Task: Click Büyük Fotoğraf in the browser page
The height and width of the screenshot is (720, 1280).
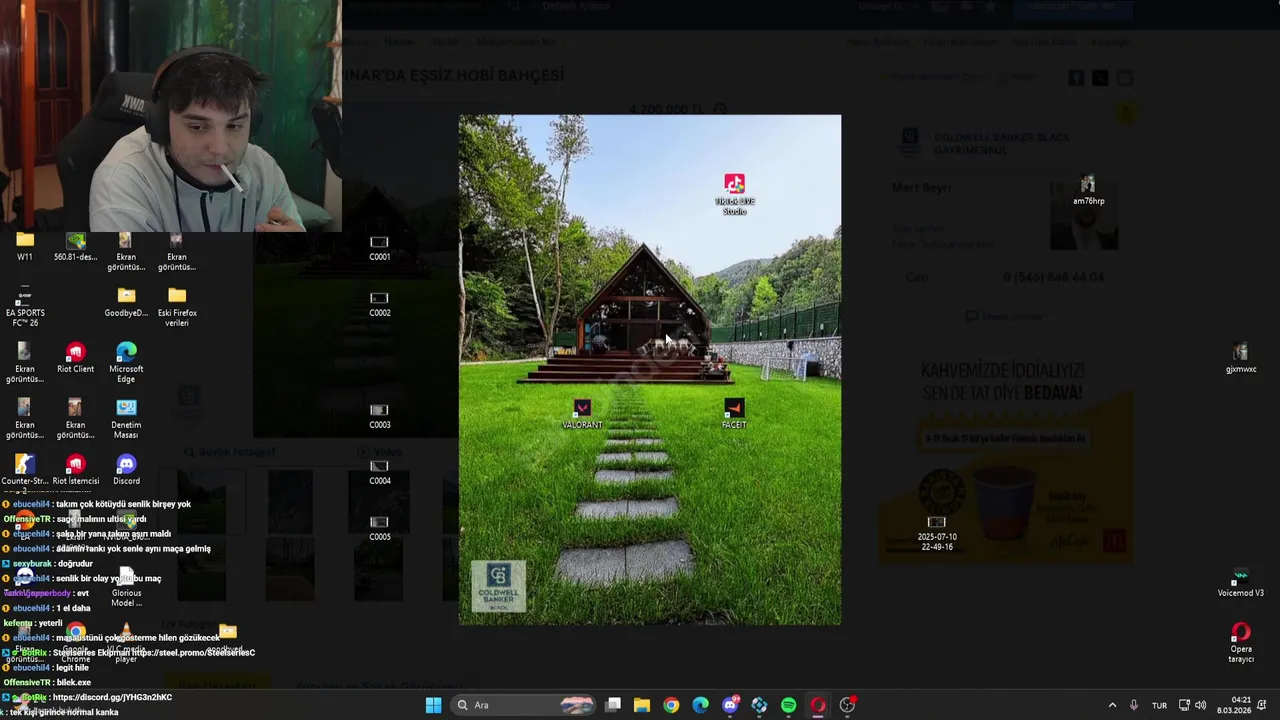Action: pyautogui.click(x=229, y=452)
